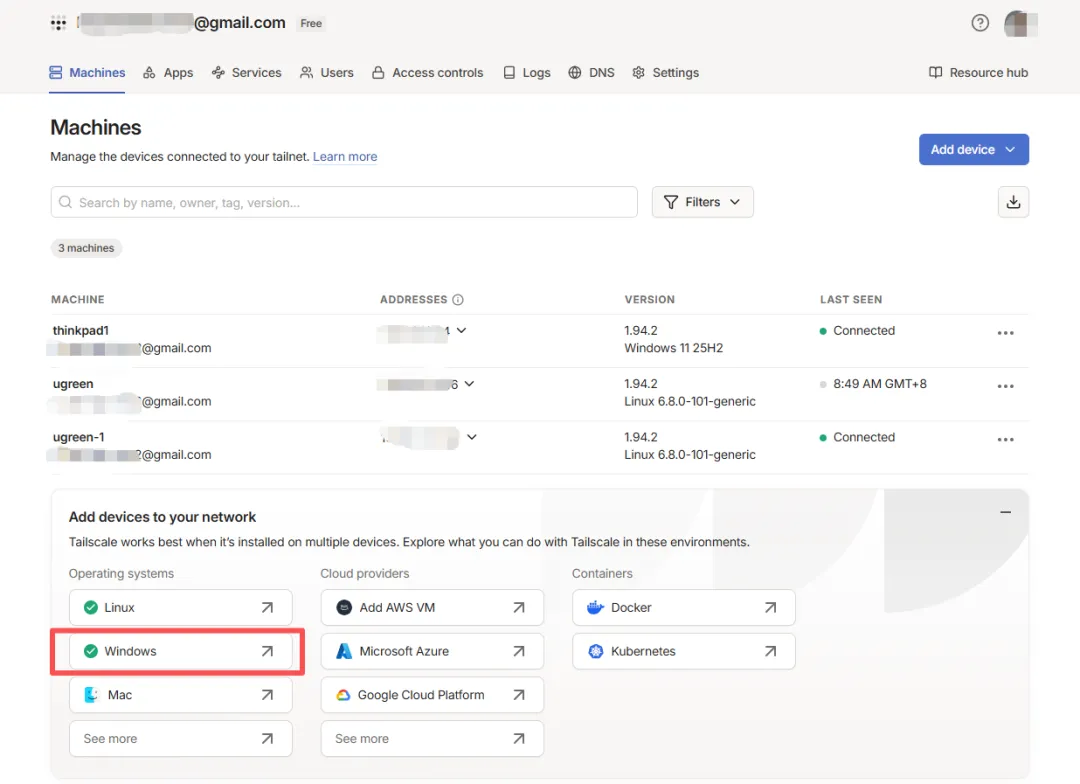Switch to the Users tab

coord(326,72)
